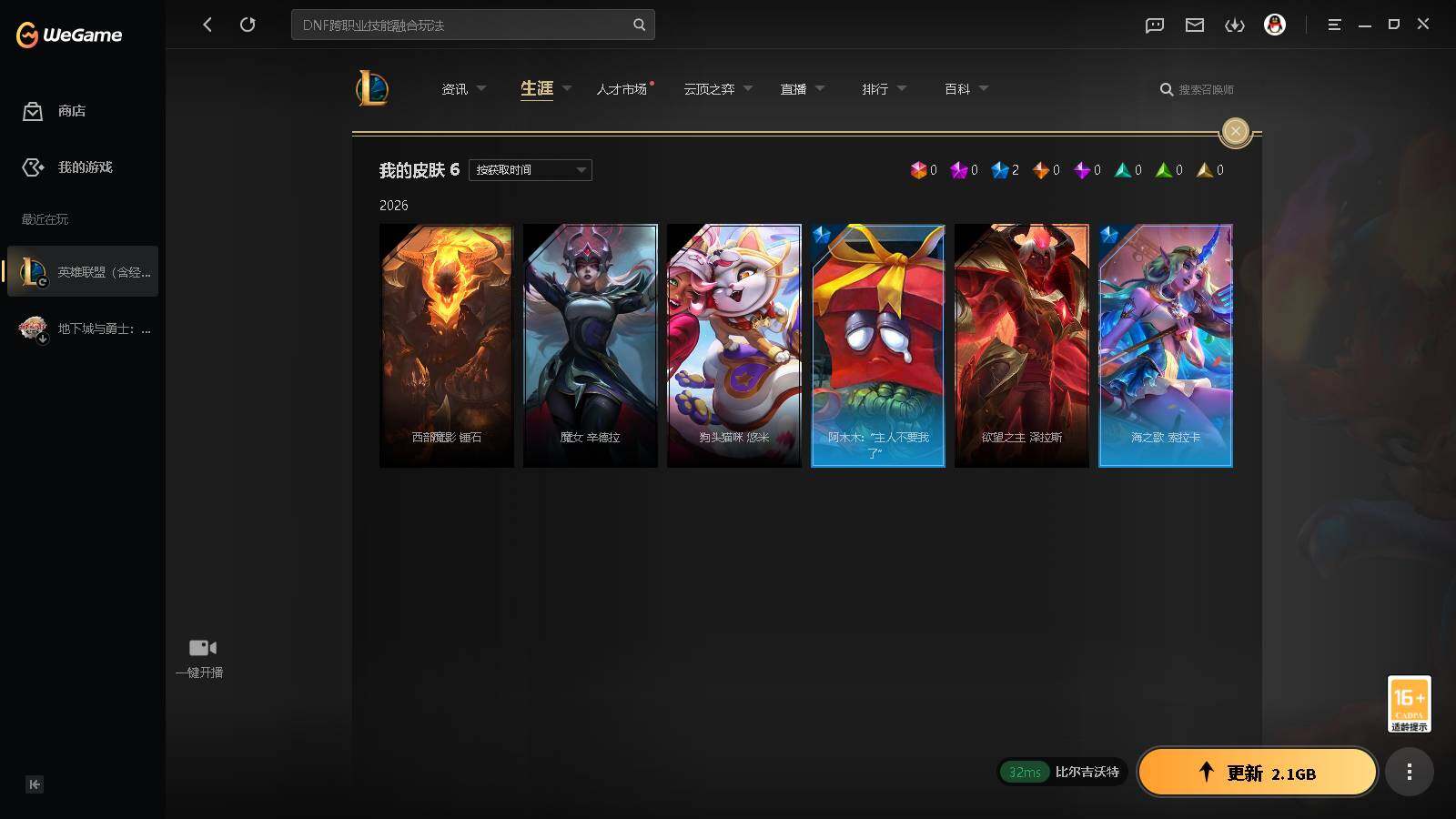Refresh the page with the reload icon
This screenshot has width=1456, height=819.
(248, 25)
